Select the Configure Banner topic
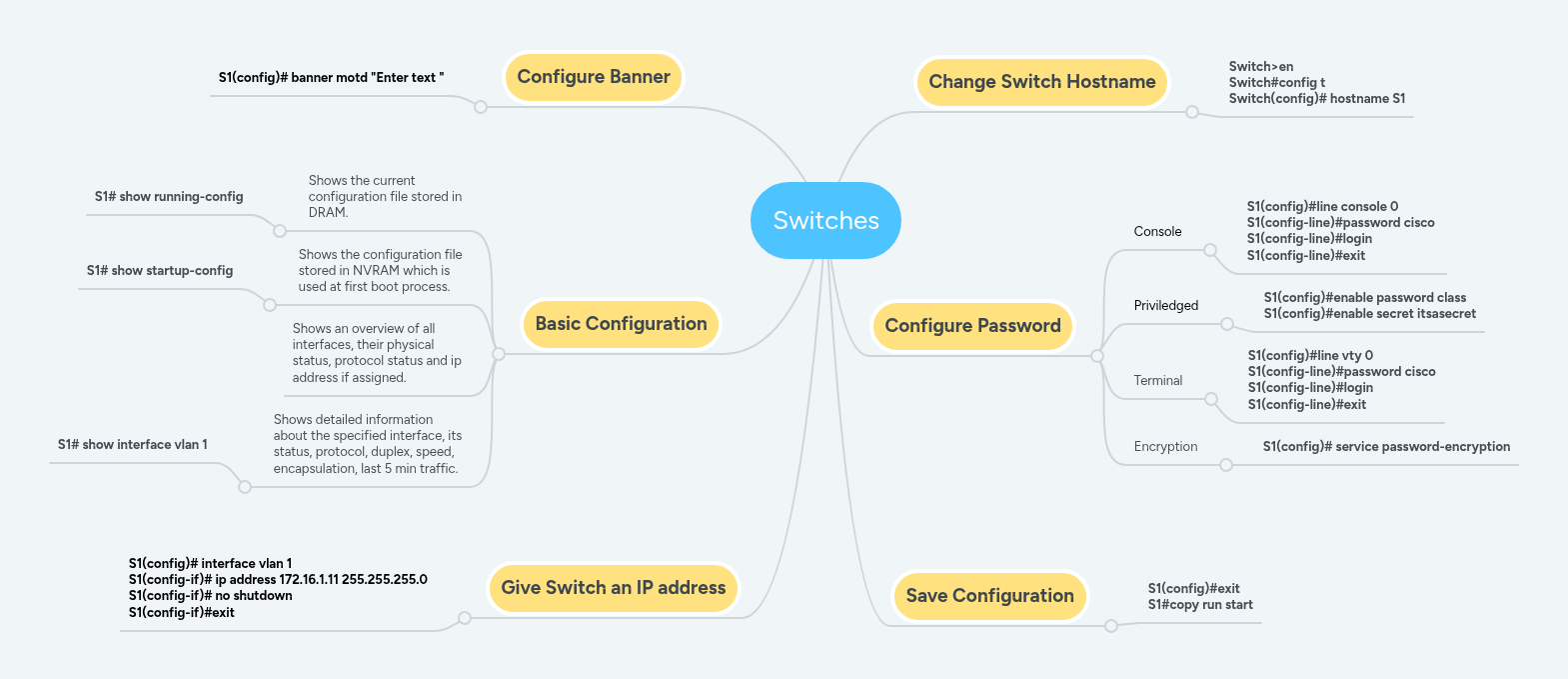This screenshot has width=1568, height=679. pyautogui.click(x=594, y=77)
